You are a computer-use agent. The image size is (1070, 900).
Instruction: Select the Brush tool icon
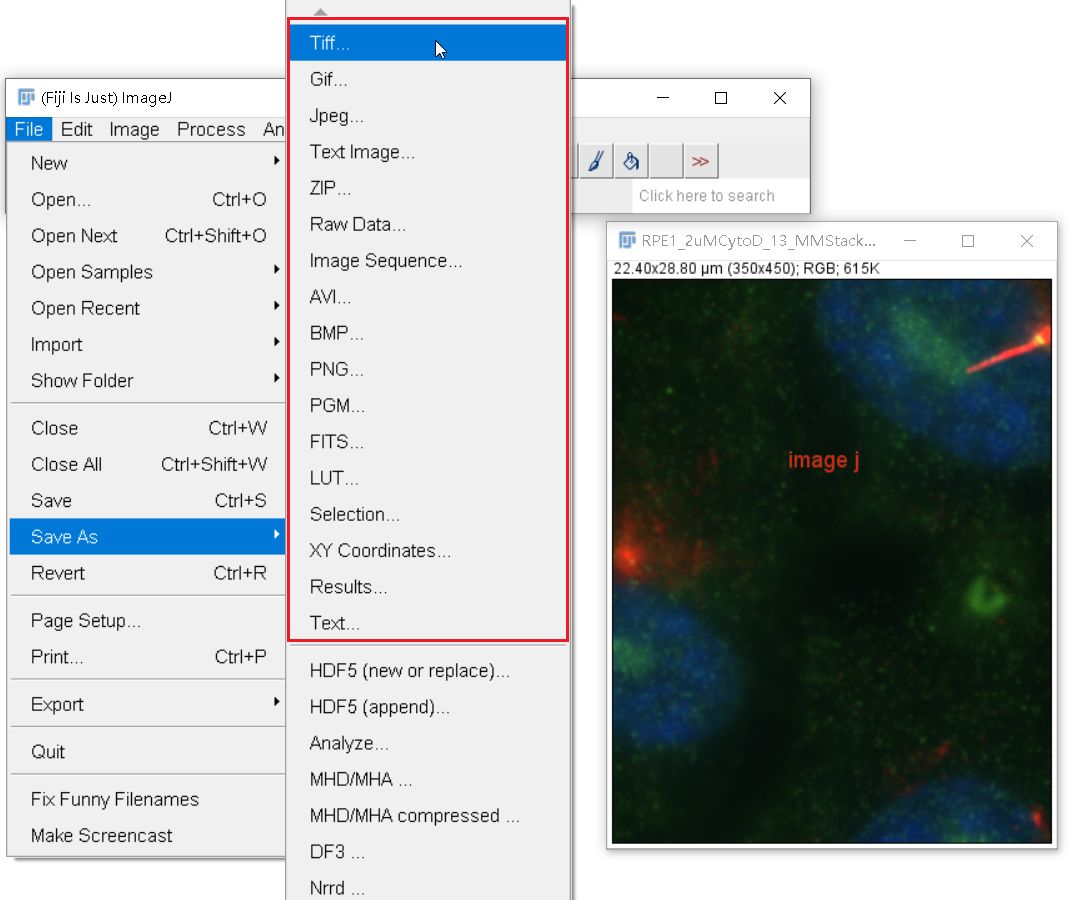click(596, 162)
